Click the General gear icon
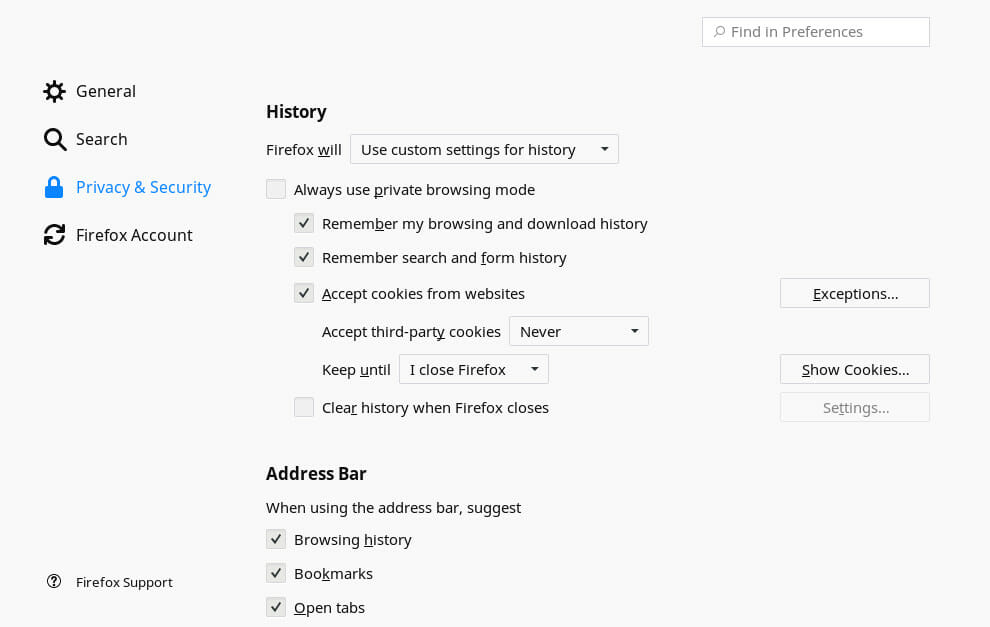This screenshot has height=627, width=990. [x=54, y=92]
